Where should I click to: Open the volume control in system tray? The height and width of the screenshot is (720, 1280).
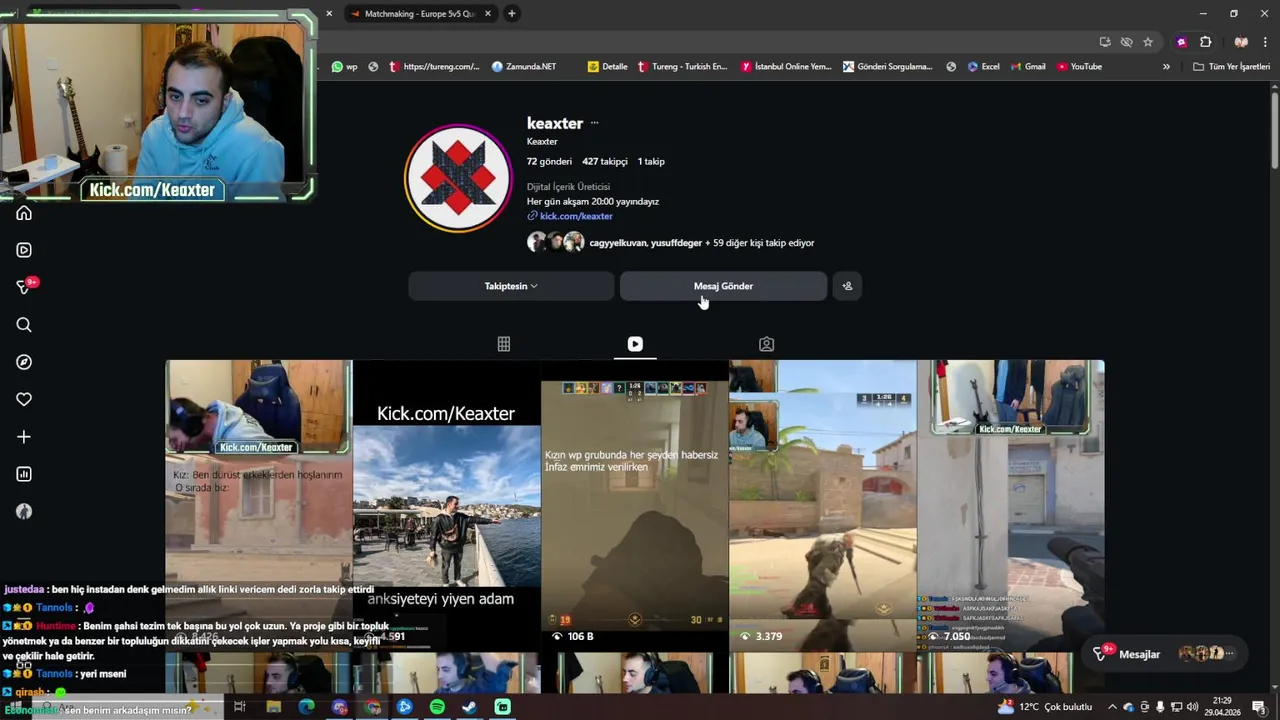[x=1192, y=707]
